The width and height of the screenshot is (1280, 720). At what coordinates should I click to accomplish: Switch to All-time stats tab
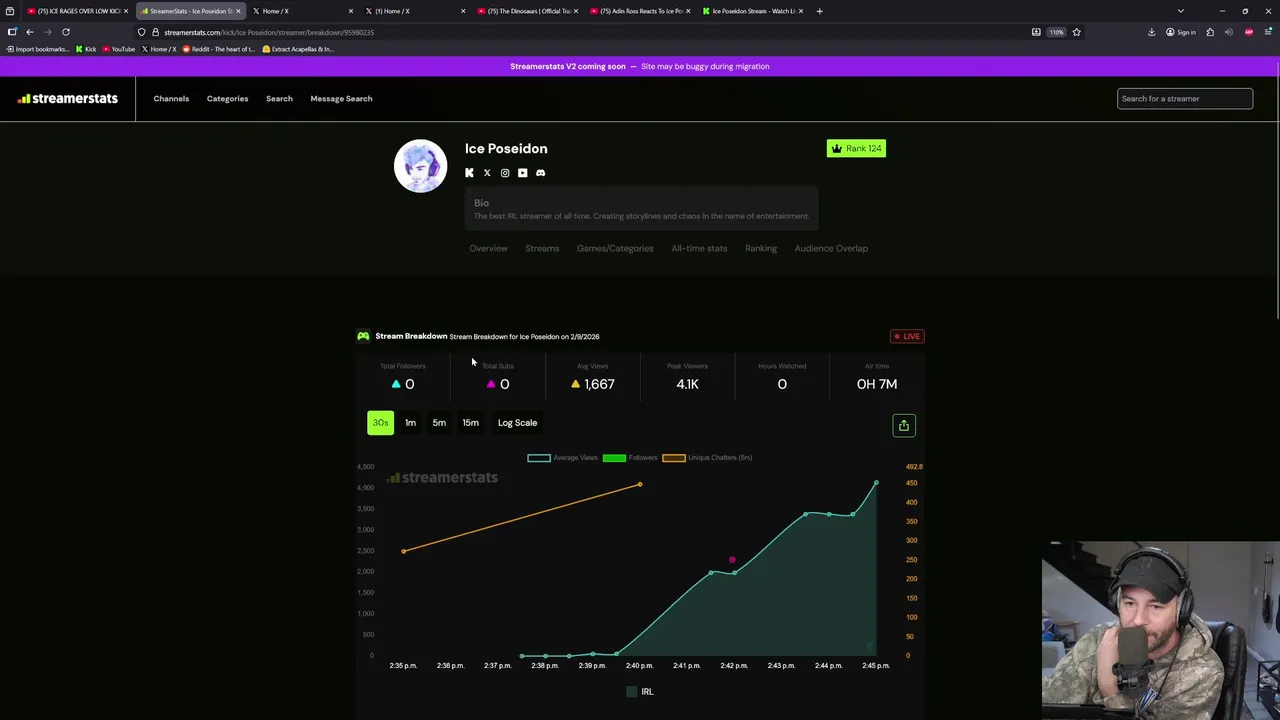click(699, 248)
